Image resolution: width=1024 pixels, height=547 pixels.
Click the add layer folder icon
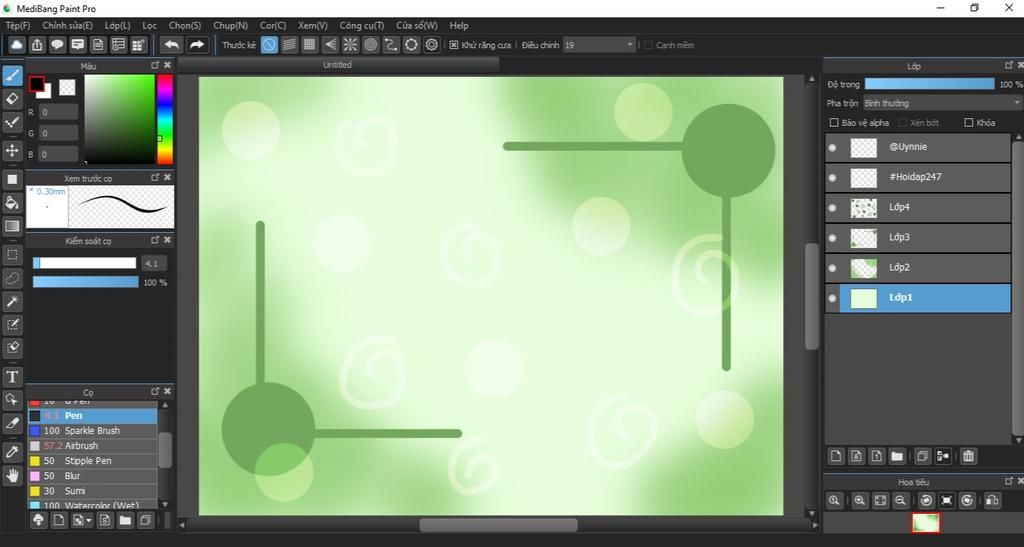897,456
